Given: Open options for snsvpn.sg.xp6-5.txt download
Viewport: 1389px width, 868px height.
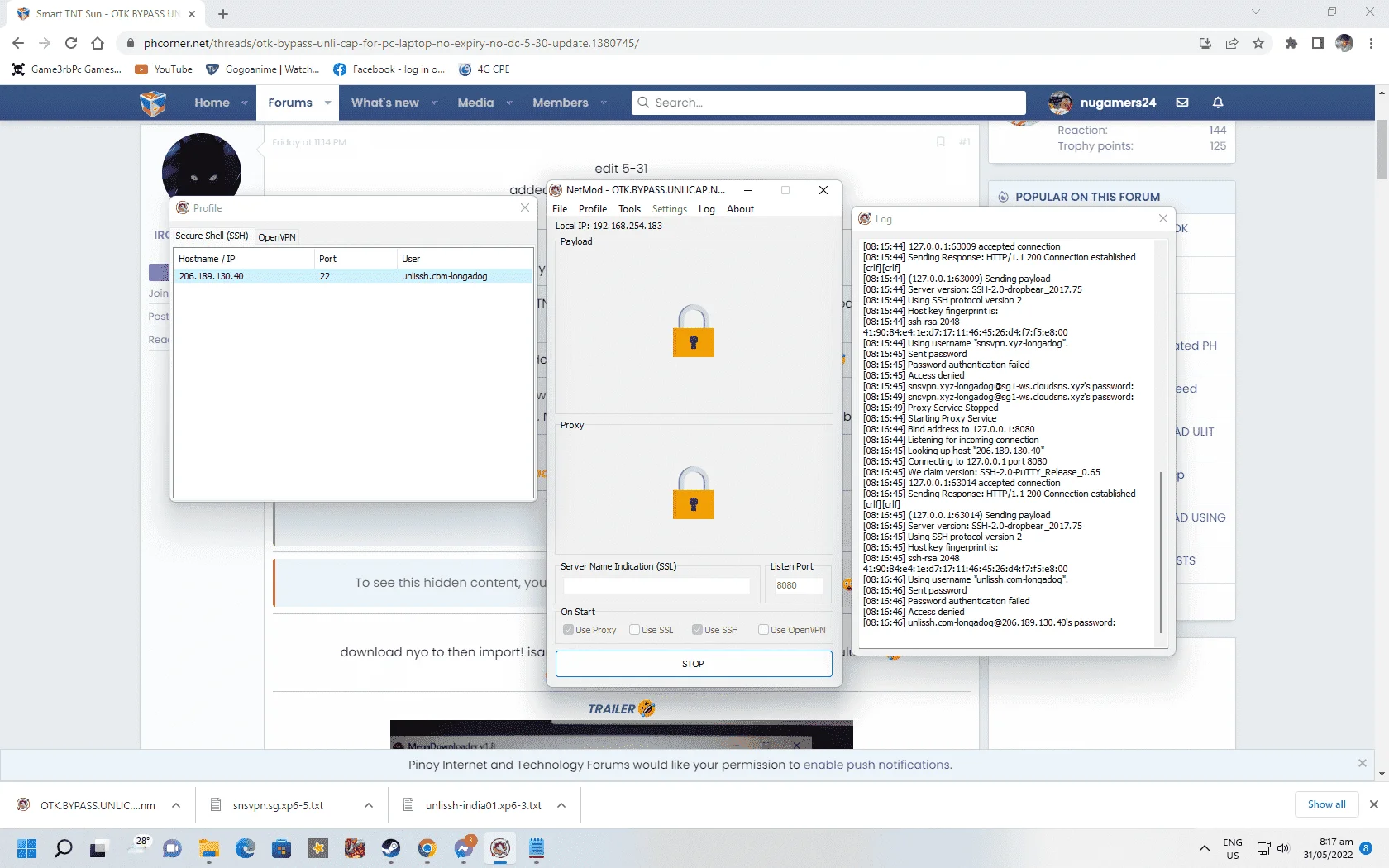Looking at the screenshot, I should point(369,805).
